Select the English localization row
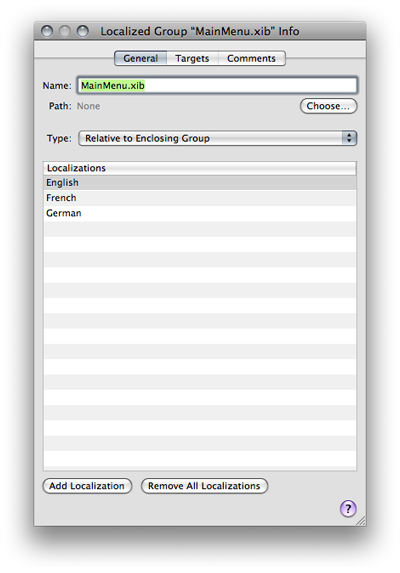This screenshot has height=573, width=400. pyautogui.click(x=200, y=182)
